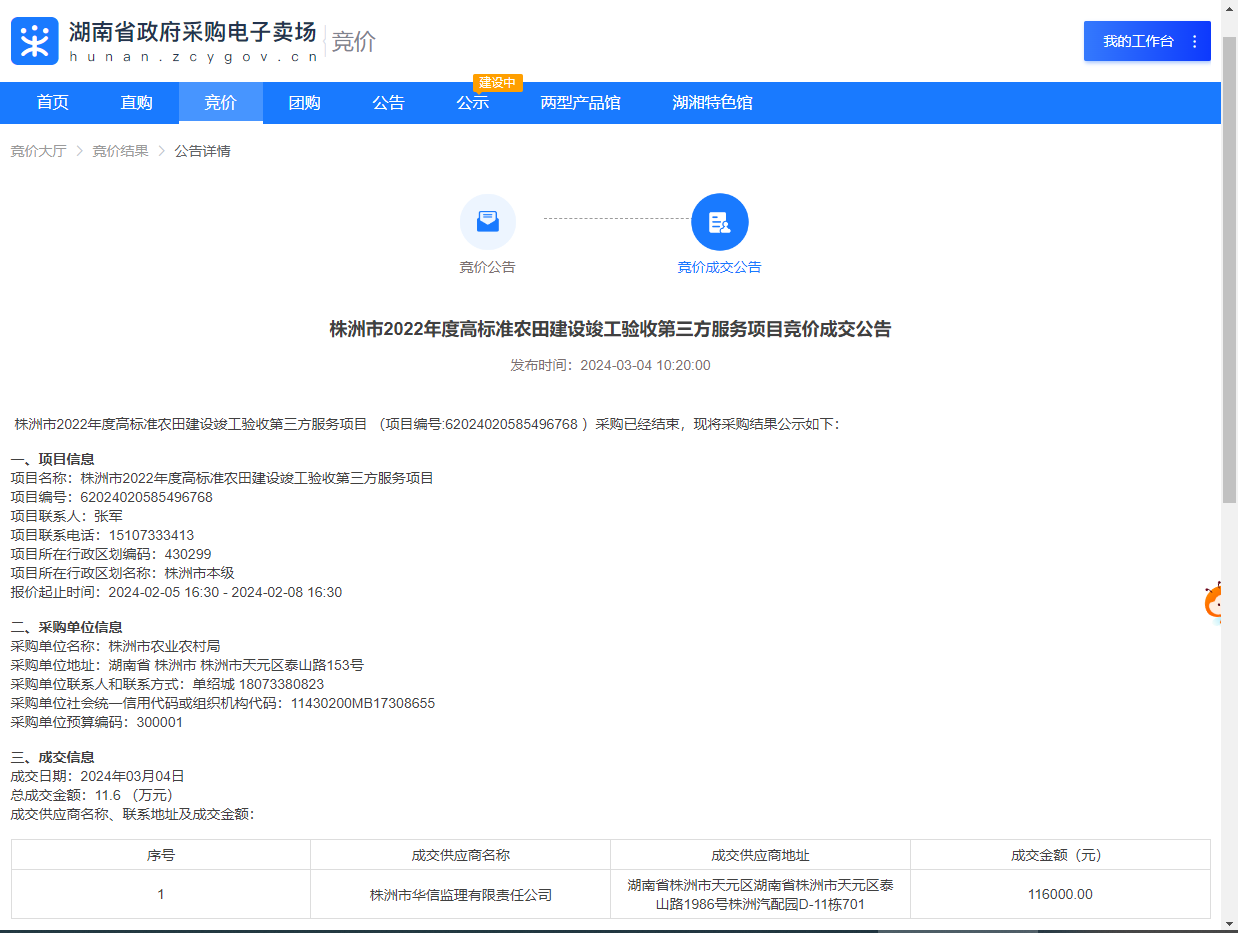Open the 团购 navigation tab
The height and width of the screenshot is (933, 1238).
[x=304, y=102]
